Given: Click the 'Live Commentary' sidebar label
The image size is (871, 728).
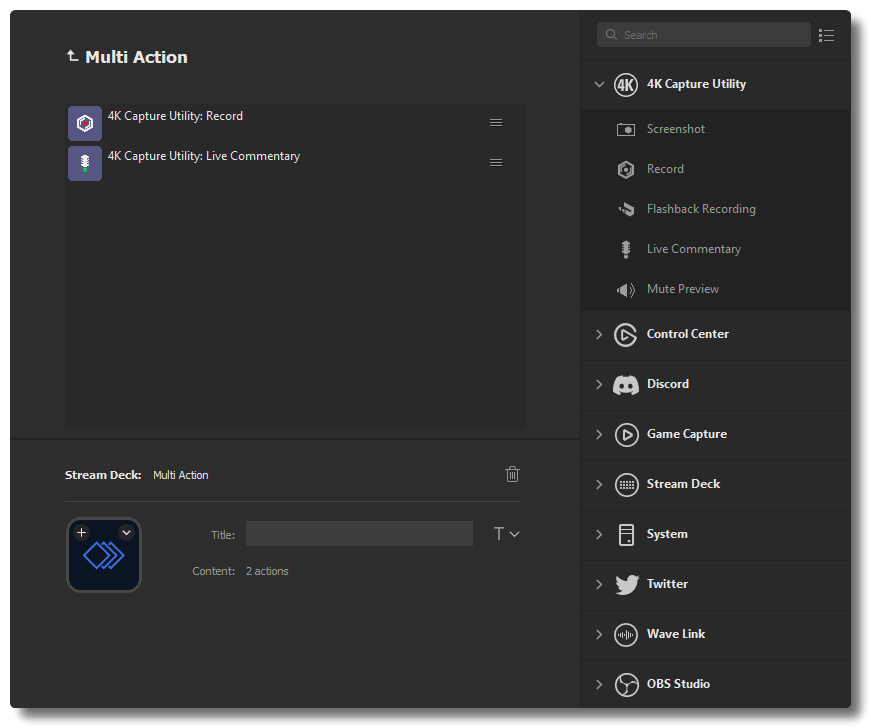Looking at the screenshot, I should [694, 249].
